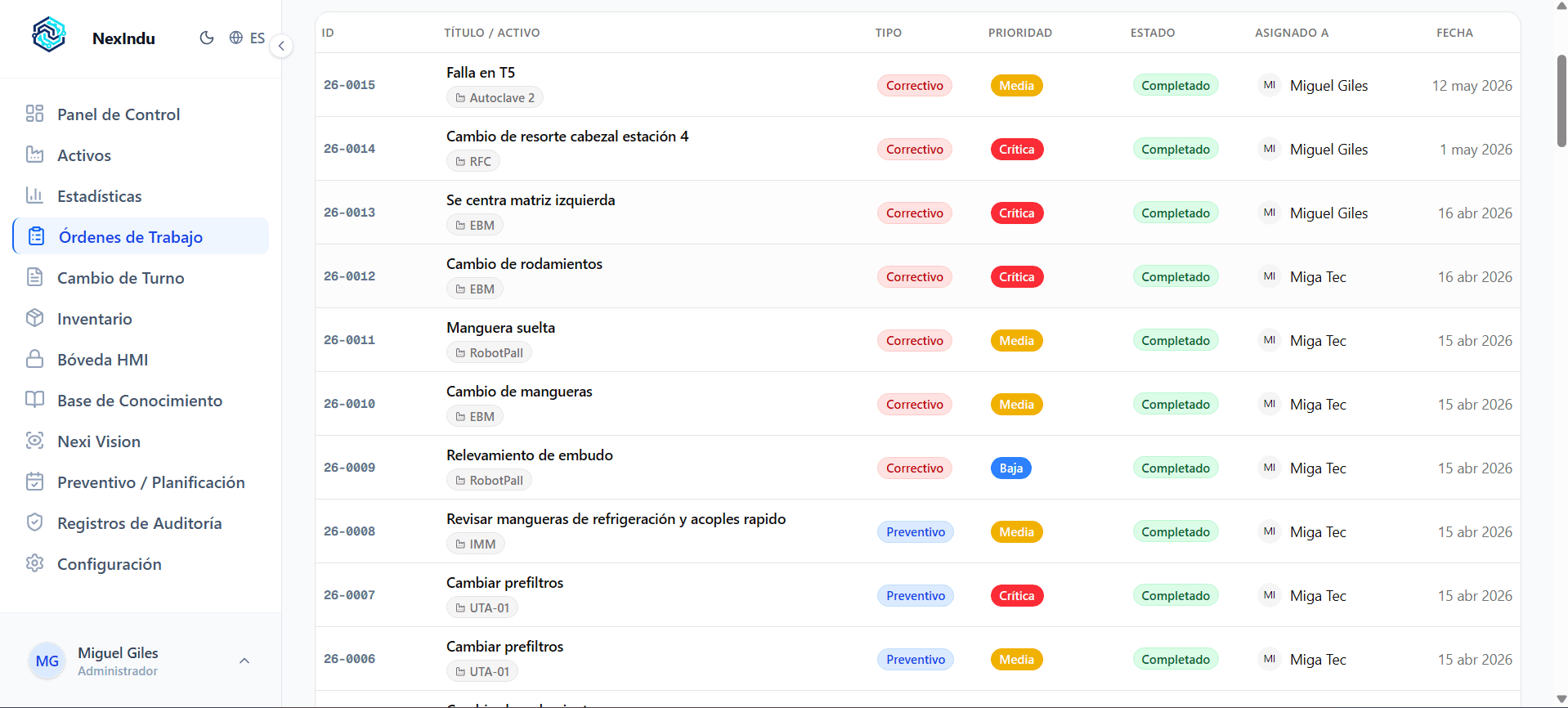Open Panel de Control icon
Screen dimensions: 1568x708
point(34,114)
